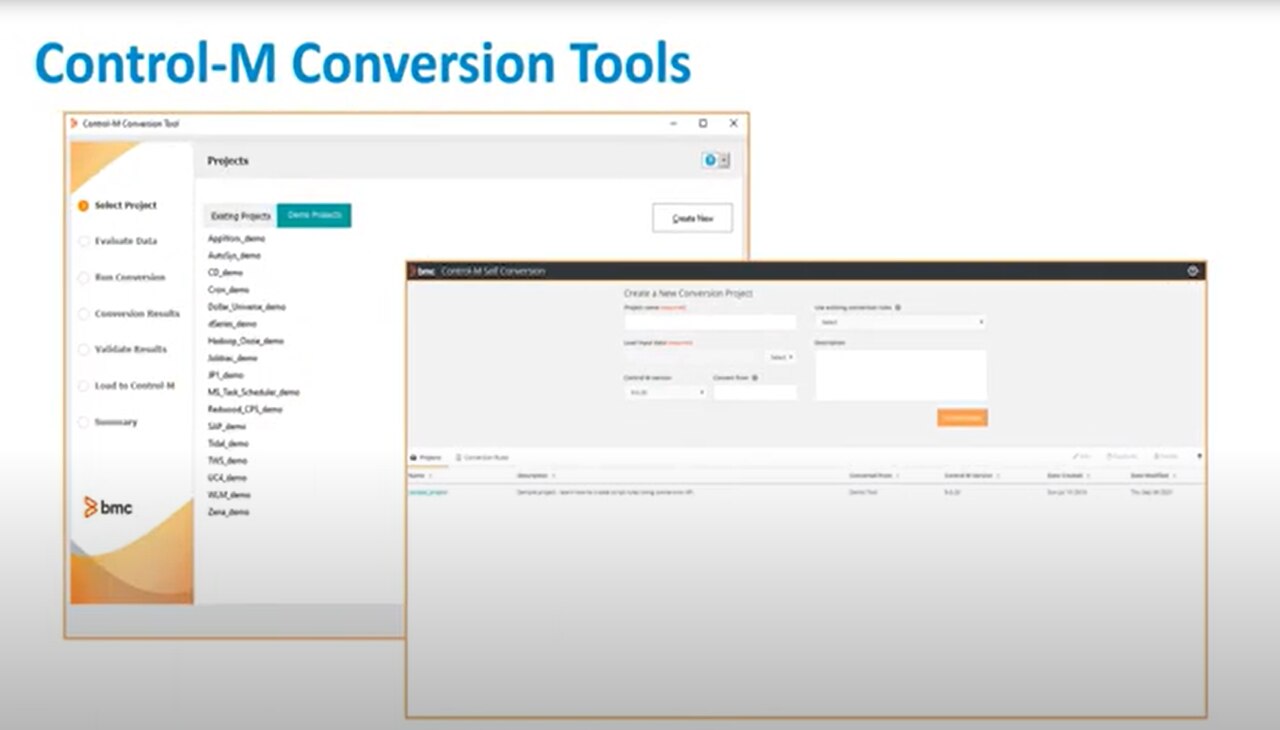Image resolution: width=1280 pixels, height=730 pixels.
Task: Sort projects table by Description column
Action: click(x=535, y=476)
